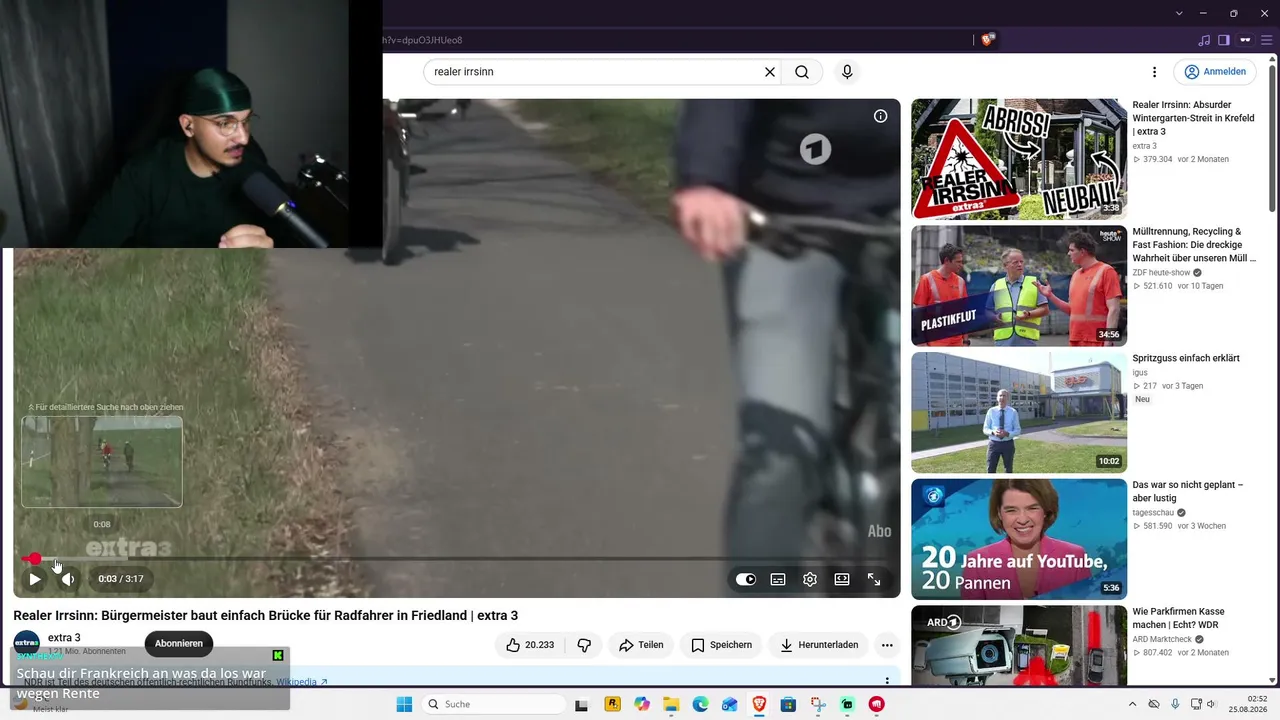Click the 0:03 / 3:17 time display
The width and height of the screenshot is (1280, 720).
121,579
